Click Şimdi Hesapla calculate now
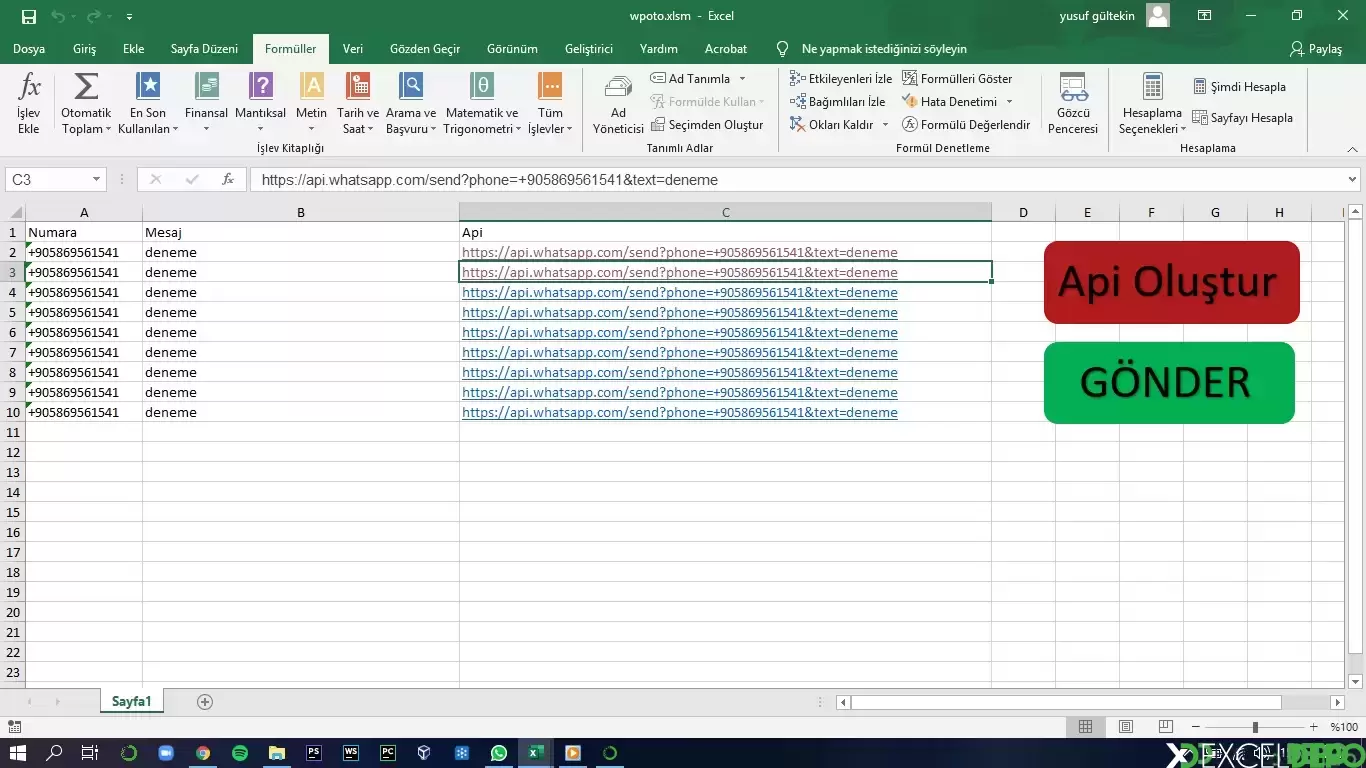 pos(1240,87)
